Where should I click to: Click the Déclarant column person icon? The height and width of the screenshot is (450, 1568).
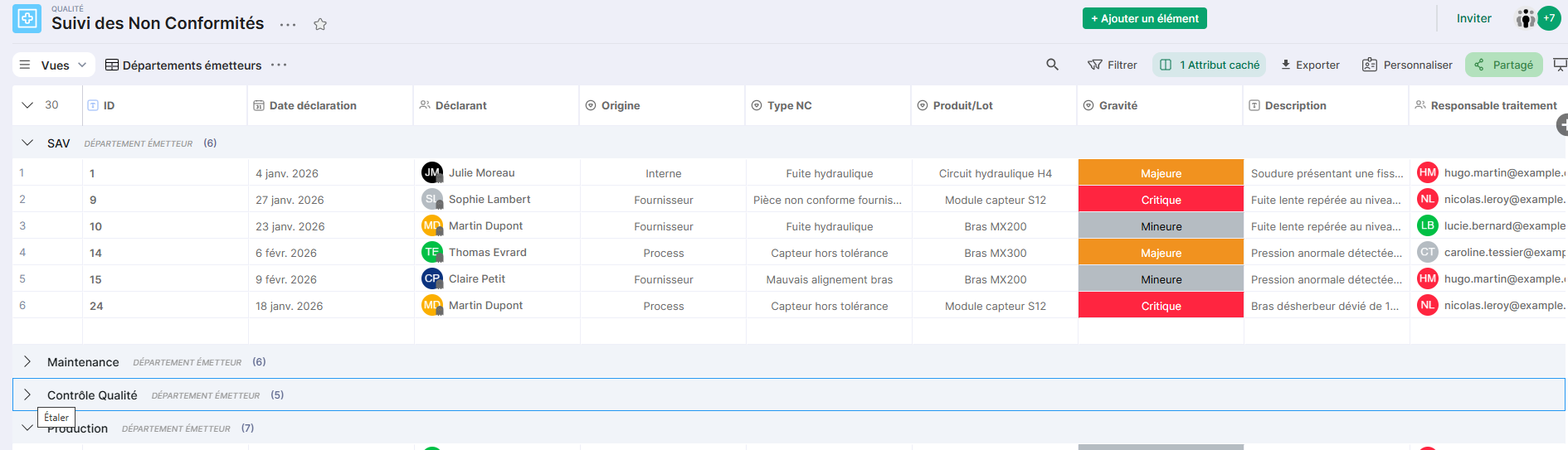point(425,105)
